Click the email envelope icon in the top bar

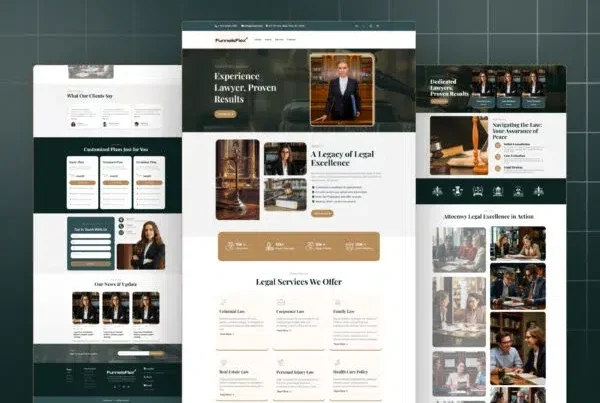[x=243, y=26]
